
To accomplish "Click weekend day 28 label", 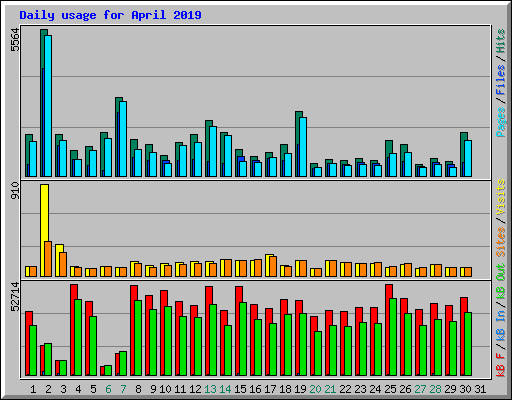I will (x=435, y=389).
